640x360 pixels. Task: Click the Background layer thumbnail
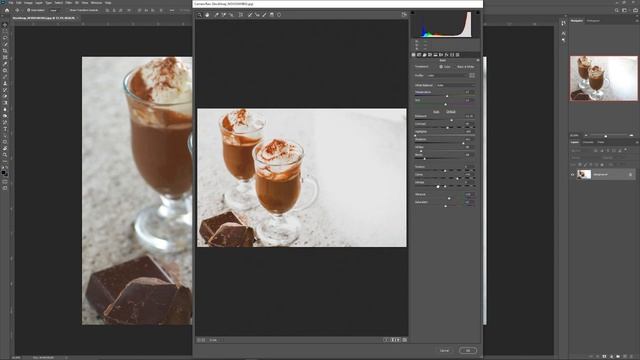click(x=584, y=174)
